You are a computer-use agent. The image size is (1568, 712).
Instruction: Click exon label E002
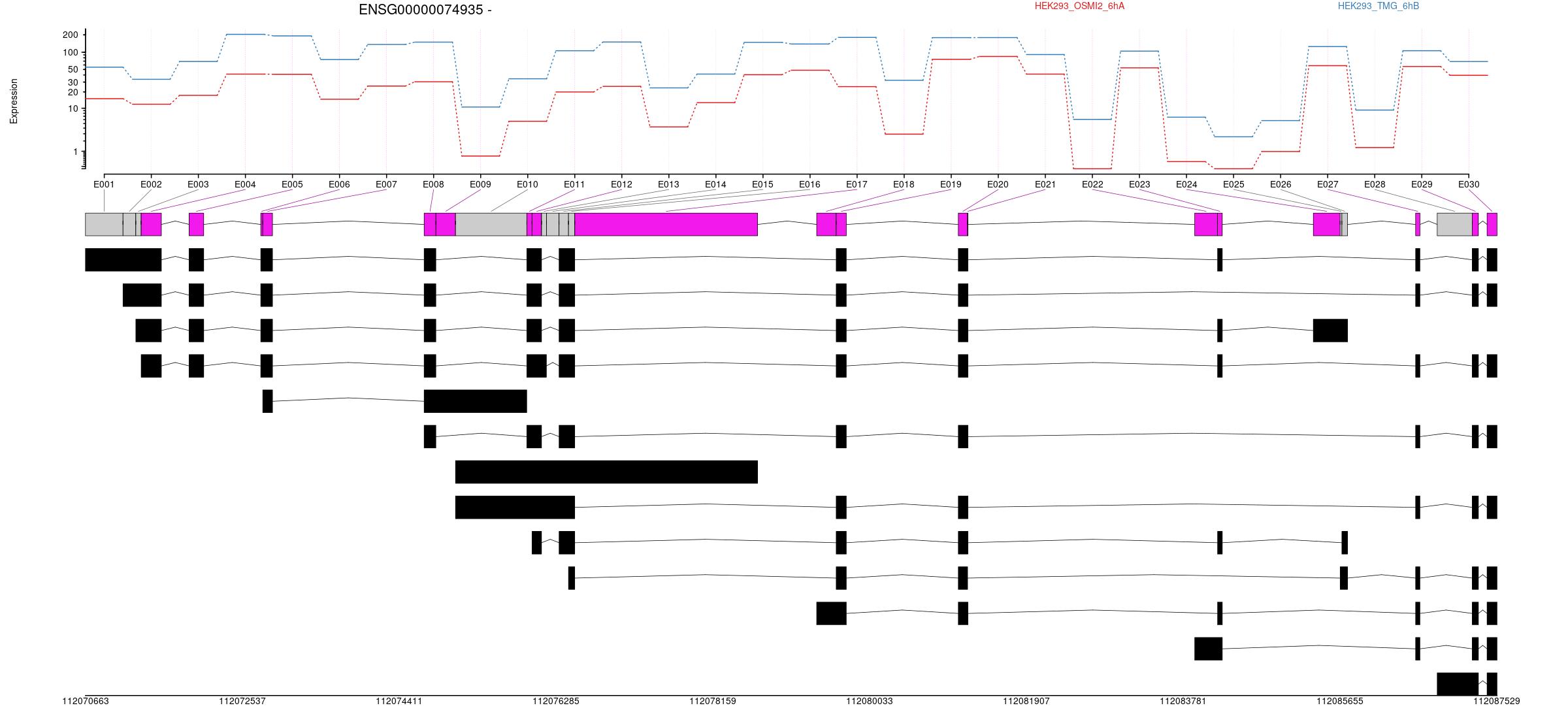point(151,184)
